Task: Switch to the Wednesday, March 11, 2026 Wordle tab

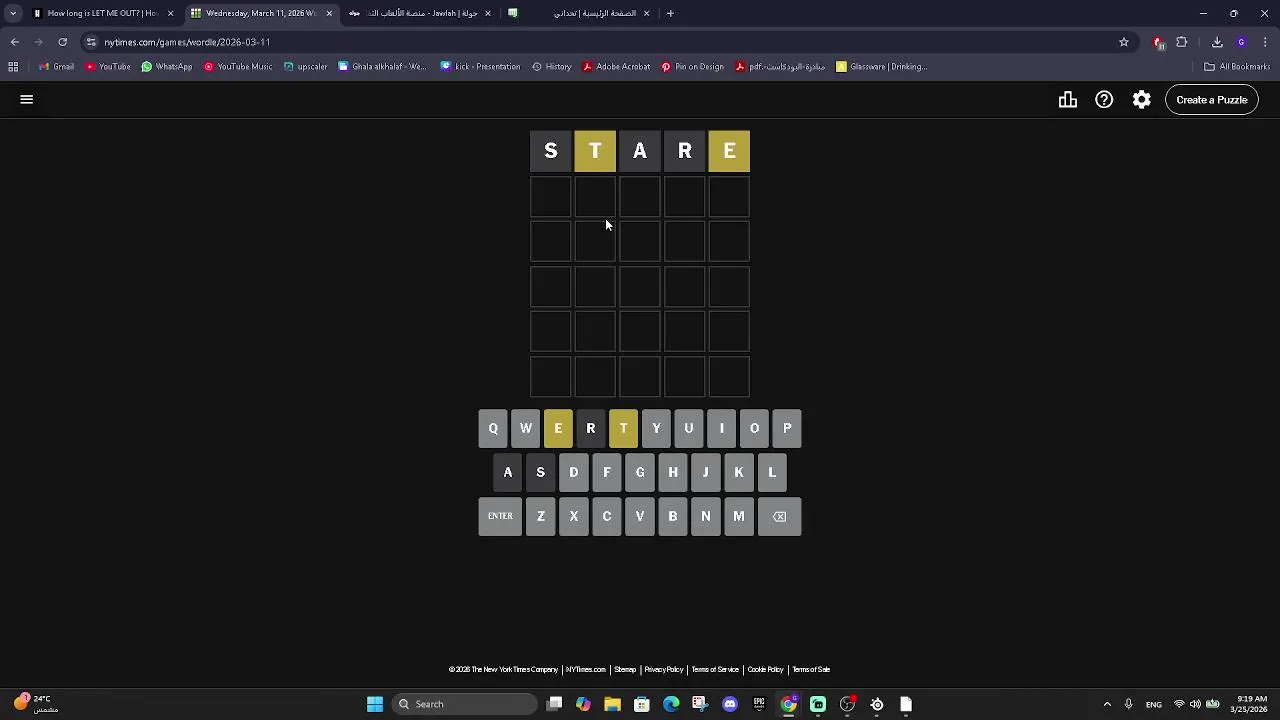Action: (x=262, y=13)
